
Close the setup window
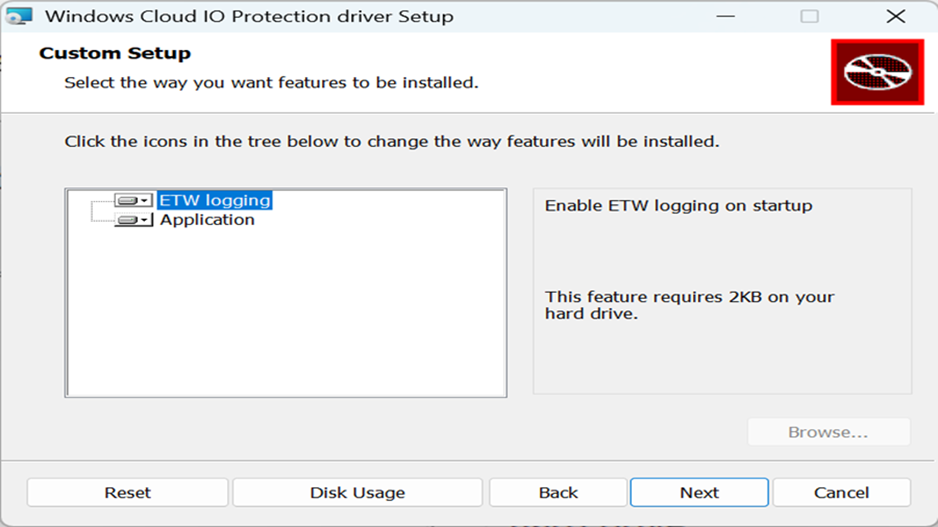tap(896, 16)
